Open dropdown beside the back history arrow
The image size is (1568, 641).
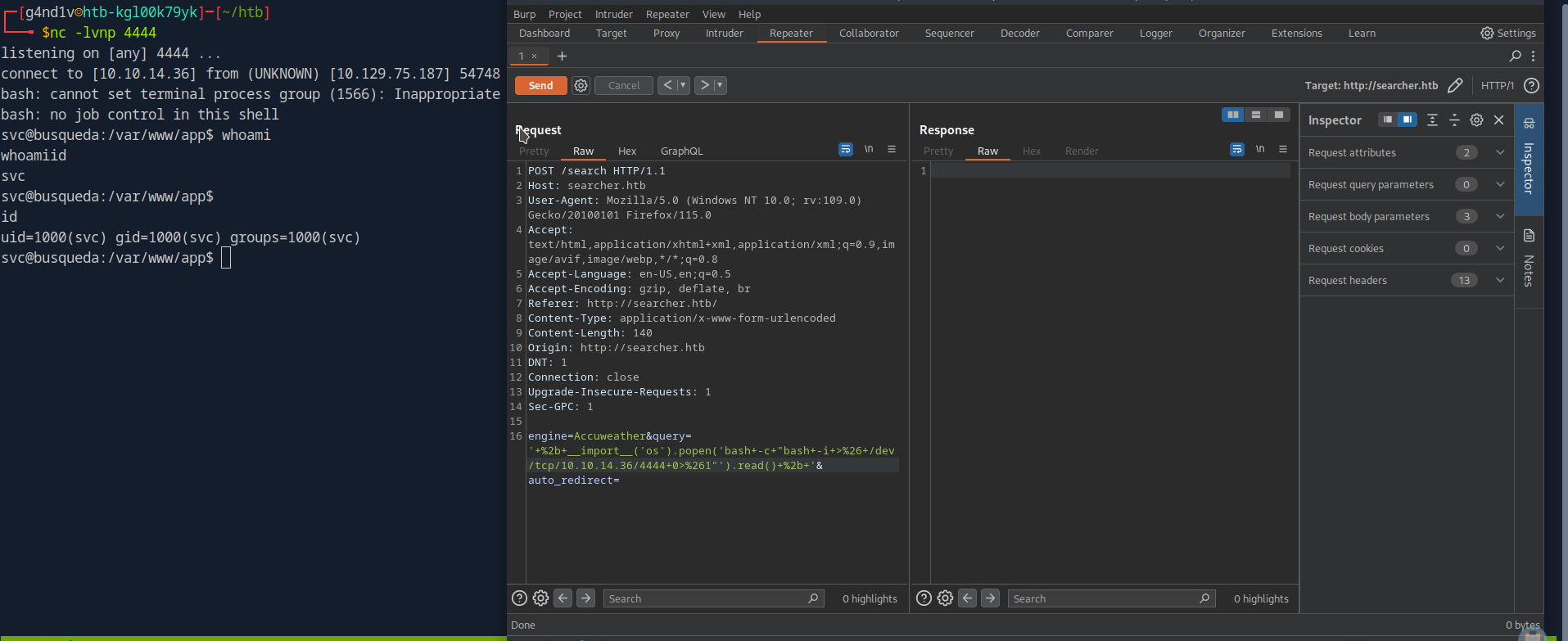tap(683, 85)
